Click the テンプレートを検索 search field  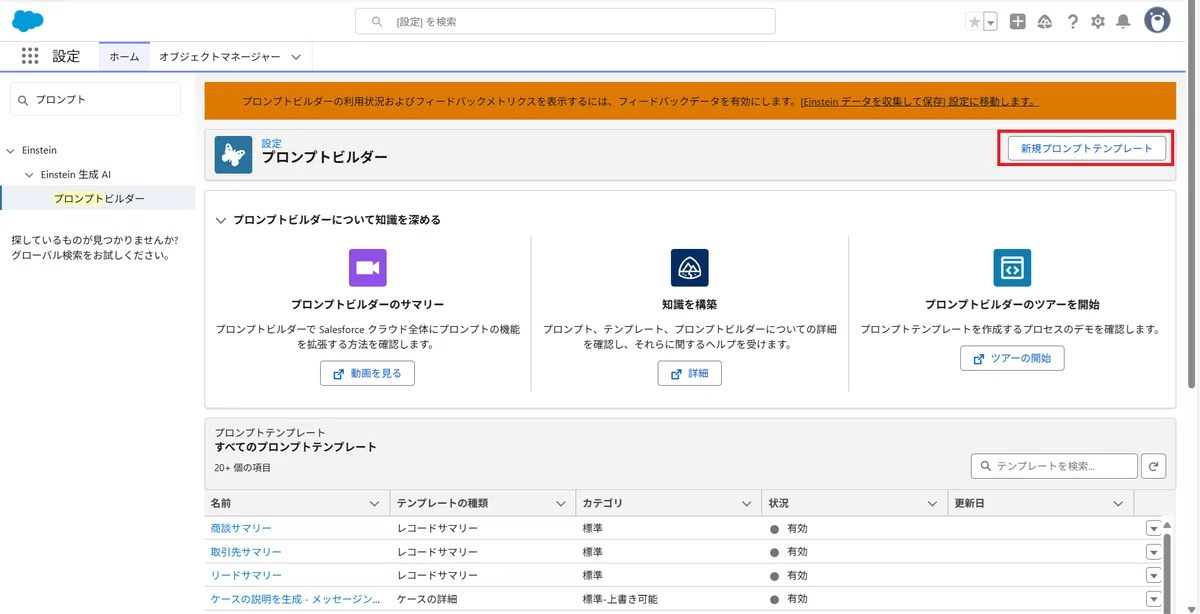pos(1054,466)
